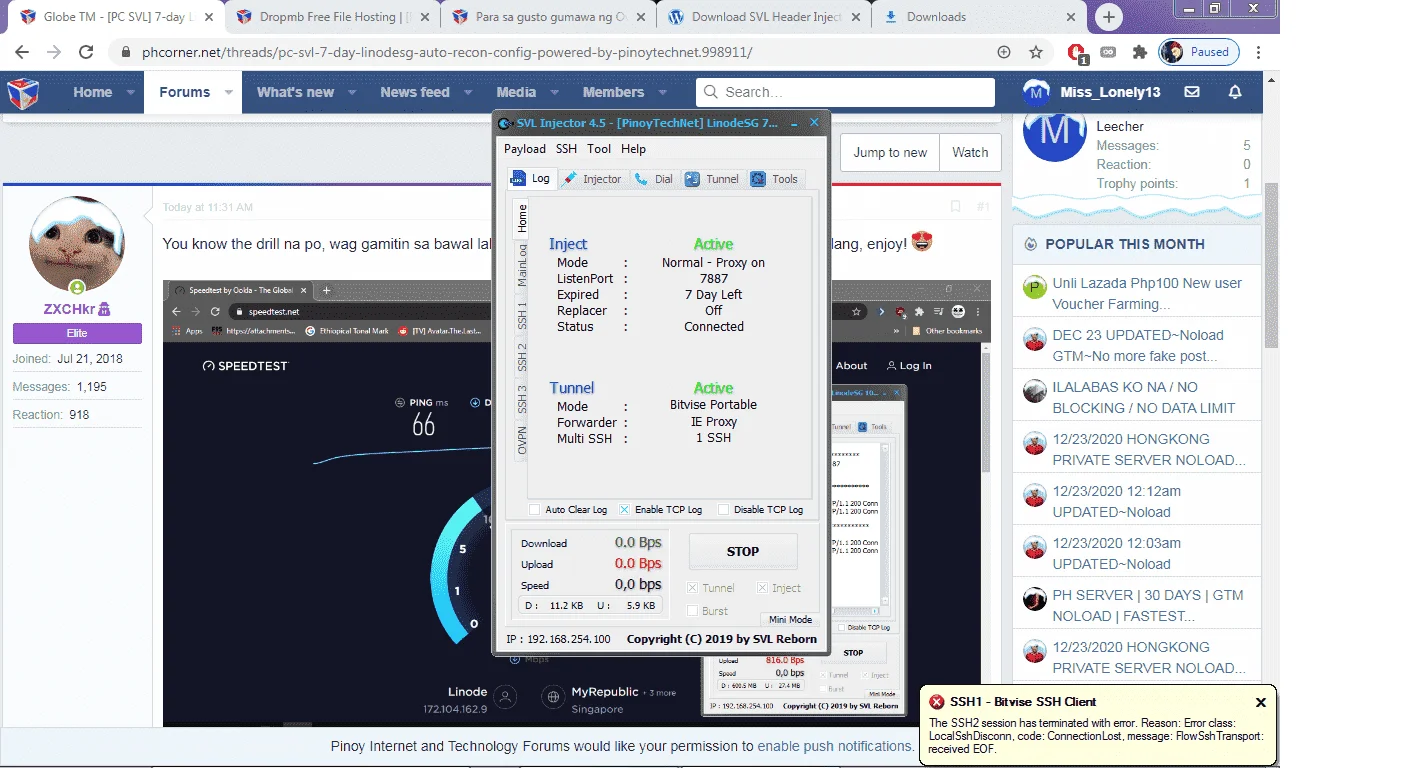This screenshot has height=768, width=1416.
Task: Select the SSH 2 vertical tab
Action: coord(522,357)
